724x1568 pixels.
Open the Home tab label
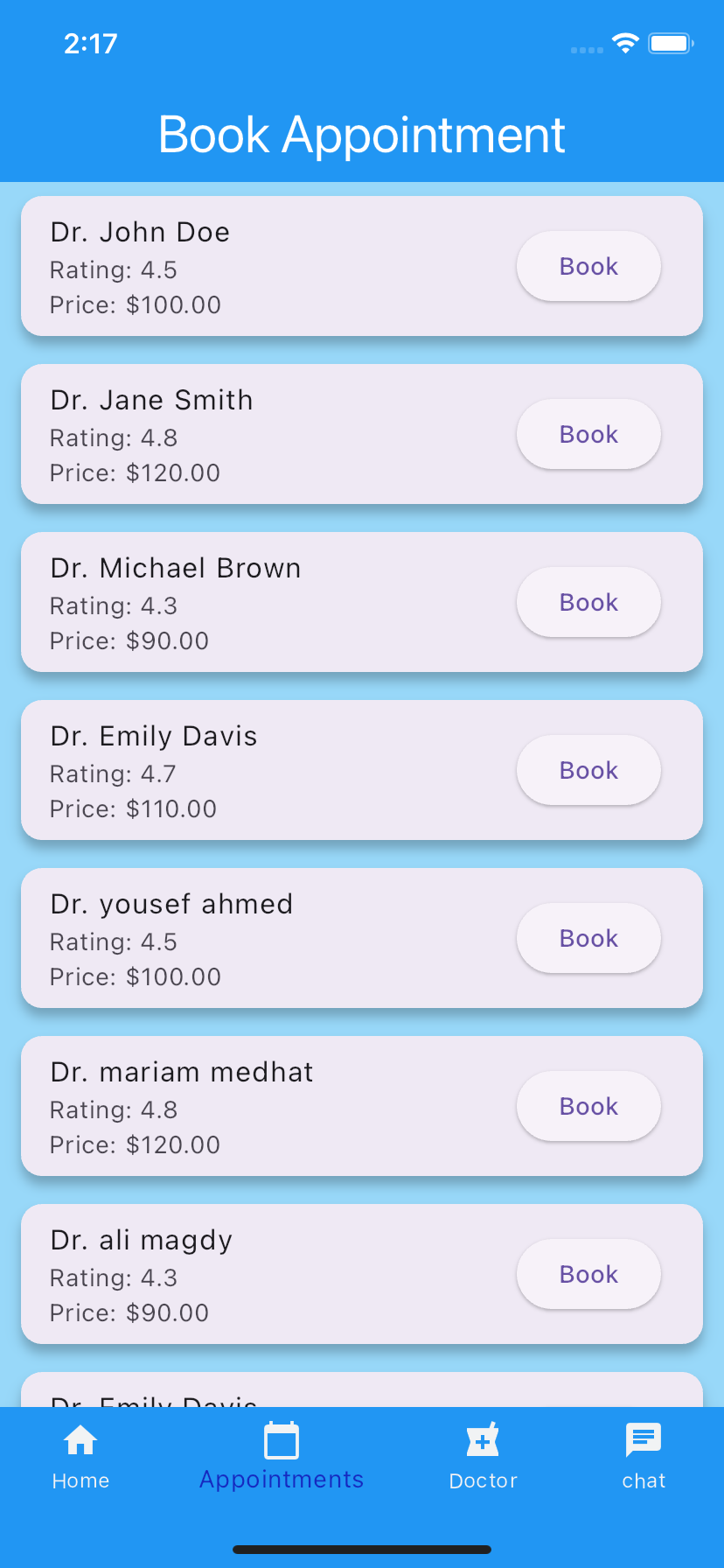pos(80,1480)
